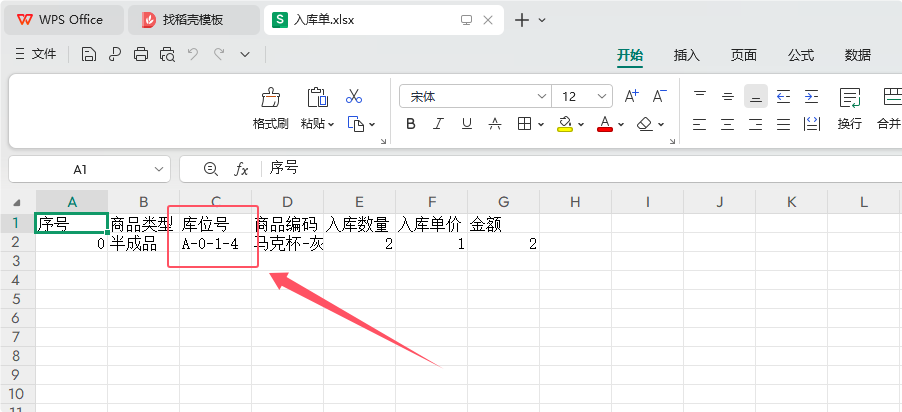Screen dimensions: 902x412
Task: Toggle Strikethrough formatting
Action: coord(495,124)
